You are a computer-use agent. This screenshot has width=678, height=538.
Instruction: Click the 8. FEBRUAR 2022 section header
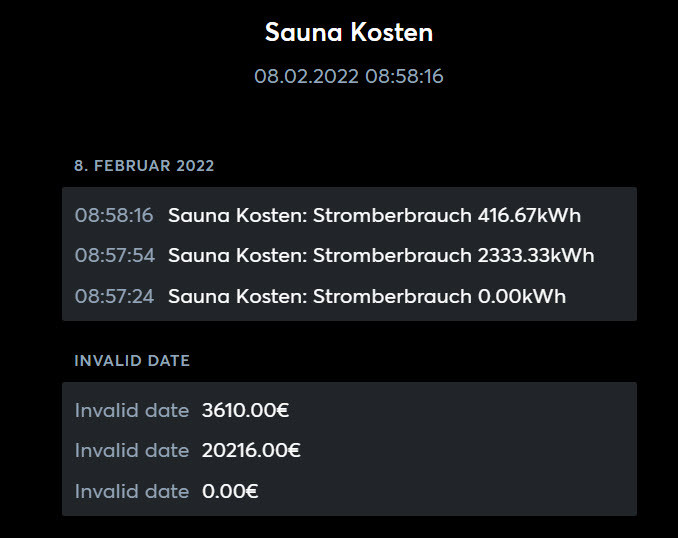[x=144, y=166]
